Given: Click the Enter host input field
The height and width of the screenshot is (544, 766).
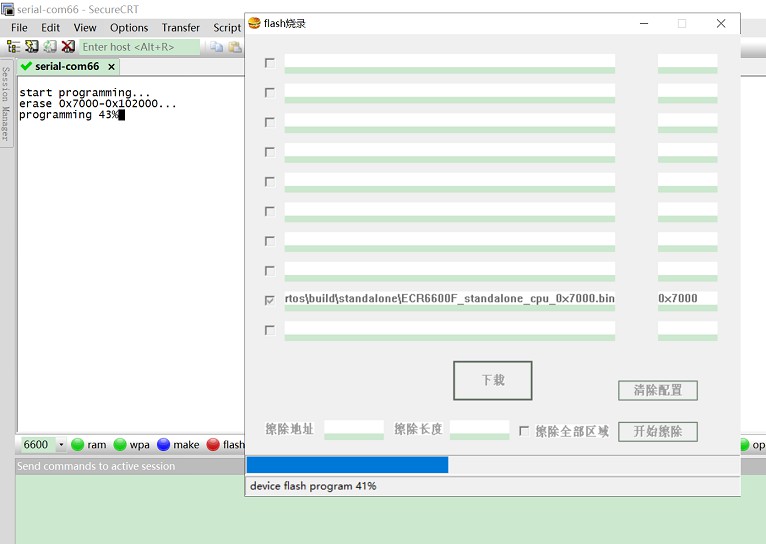Looking at the screenshot, I should [138, 47].
